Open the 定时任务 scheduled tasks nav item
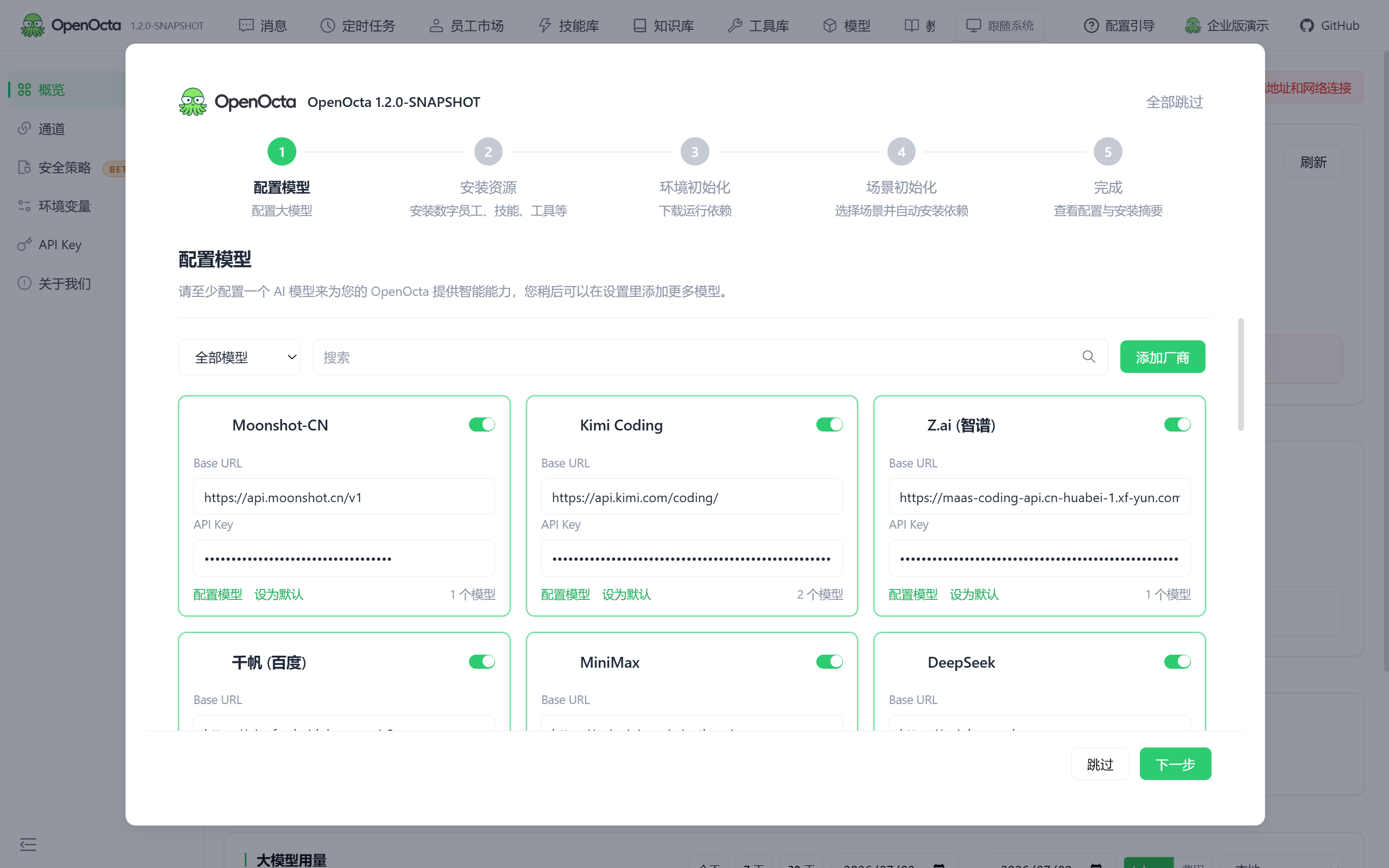Screen dimensions: 1389x868 [358, 26]
